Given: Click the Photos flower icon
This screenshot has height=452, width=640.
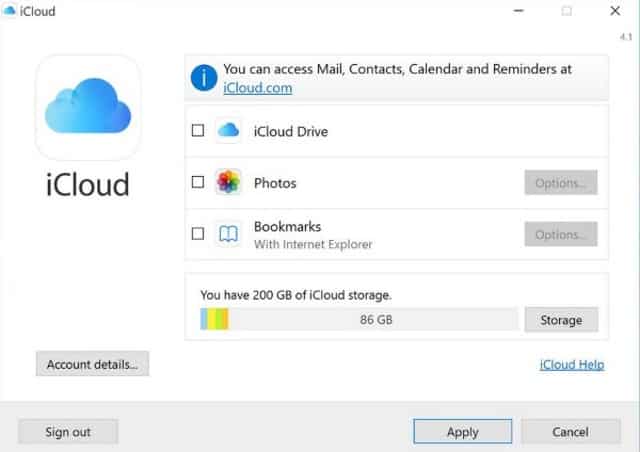Looking at the screenshot, I should [x=228, y=182].
